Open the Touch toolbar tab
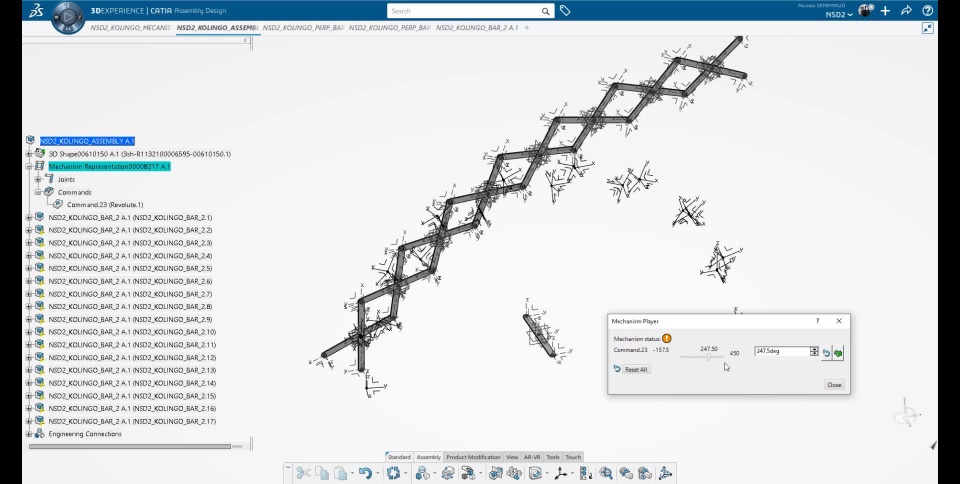The image size is (960, 484). click(573, 457)
